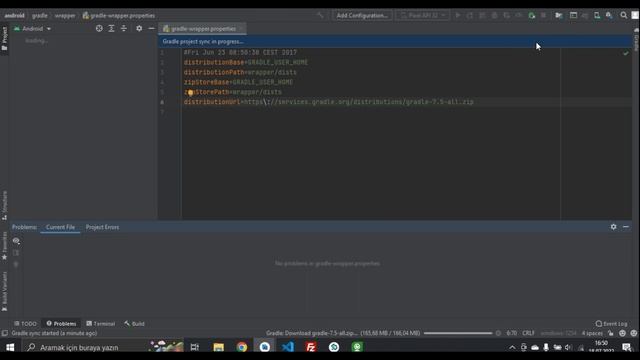Hide the project tool window
This screenshot has width=640, height=360.
(x=151, y=29)
